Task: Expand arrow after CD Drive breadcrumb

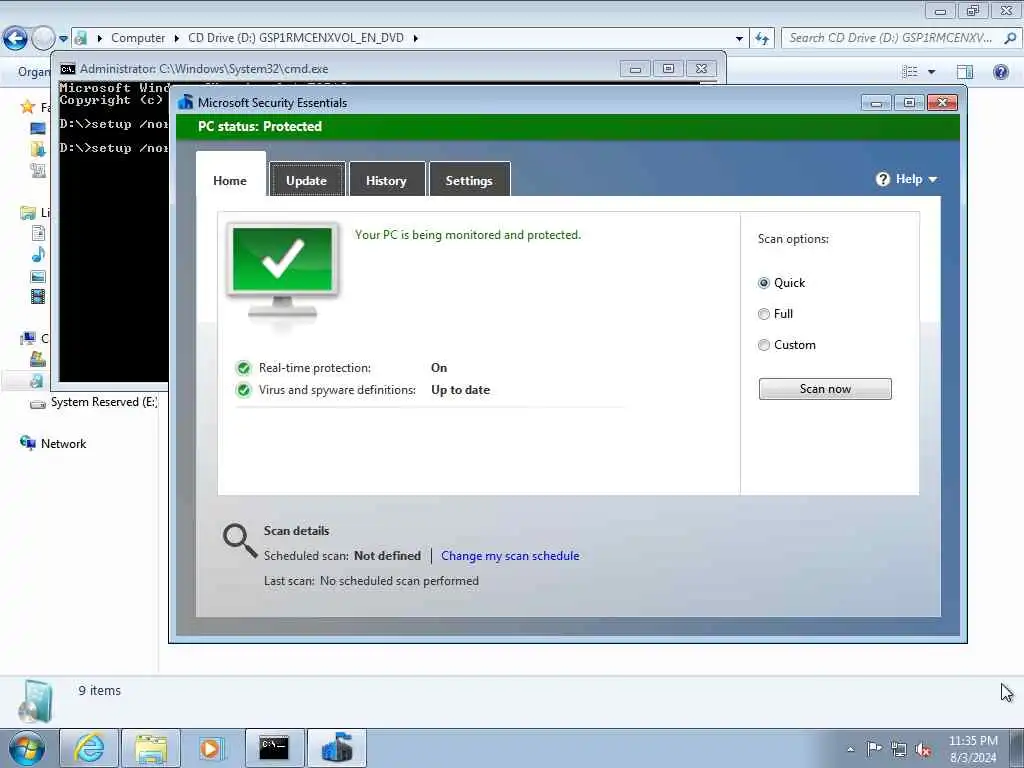Action: coord(415,38)
